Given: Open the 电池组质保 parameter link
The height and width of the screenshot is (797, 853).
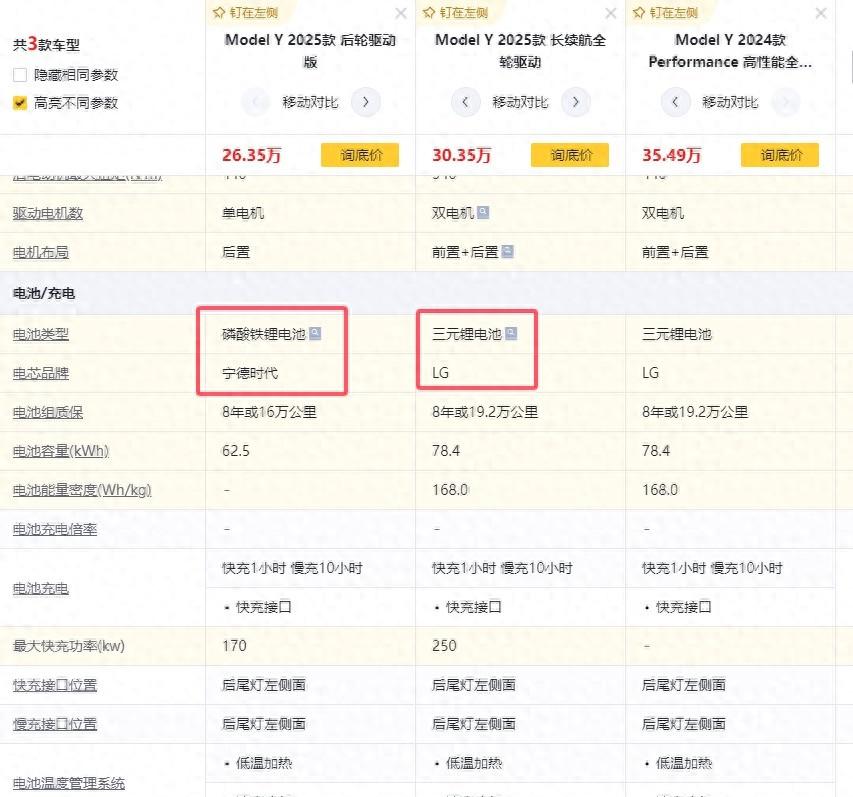Looking at the screenshot, I should tap(48, 412).
